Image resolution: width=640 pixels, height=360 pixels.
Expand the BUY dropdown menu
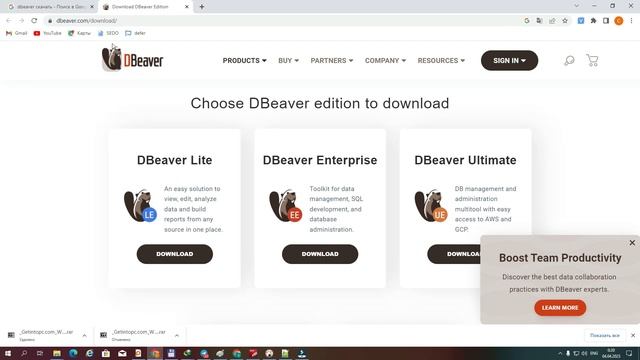pos(288,60)
